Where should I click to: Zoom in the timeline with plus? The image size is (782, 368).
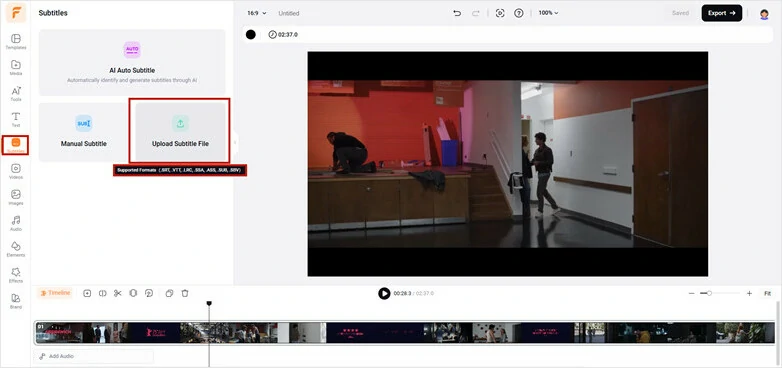point(749,293)
